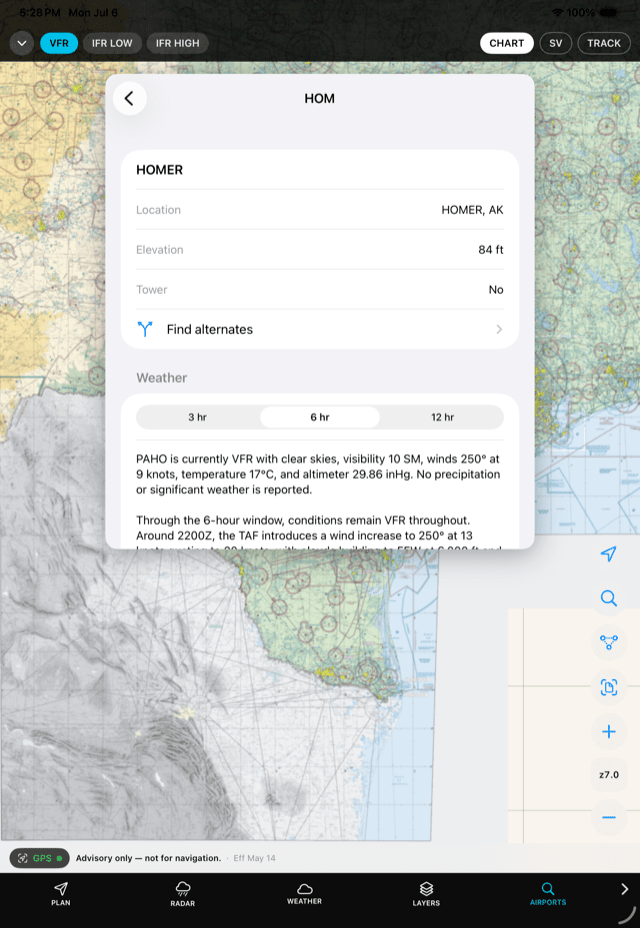Open the documents copy icon button
The width and height of the screenshot is (640, 928).
[x=609, y=687]
